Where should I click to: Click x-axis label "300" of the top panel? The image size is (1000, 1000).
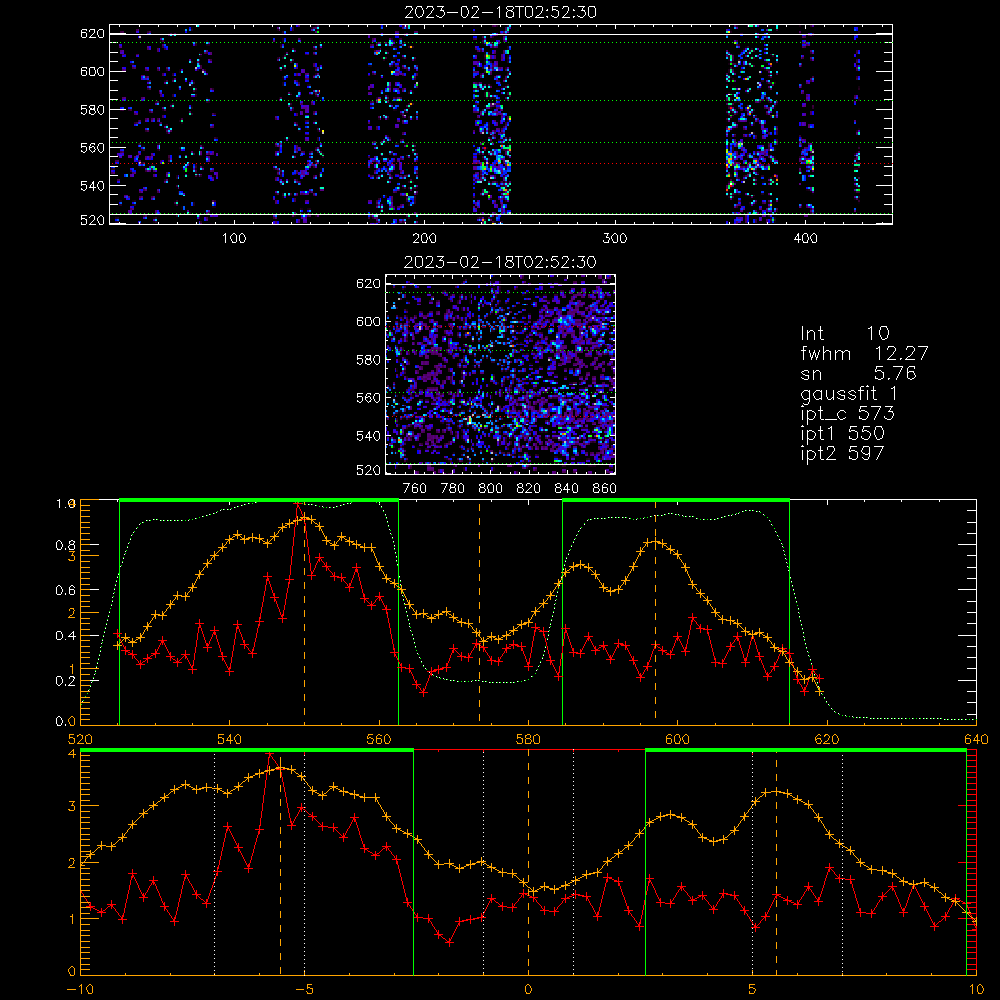615,239
